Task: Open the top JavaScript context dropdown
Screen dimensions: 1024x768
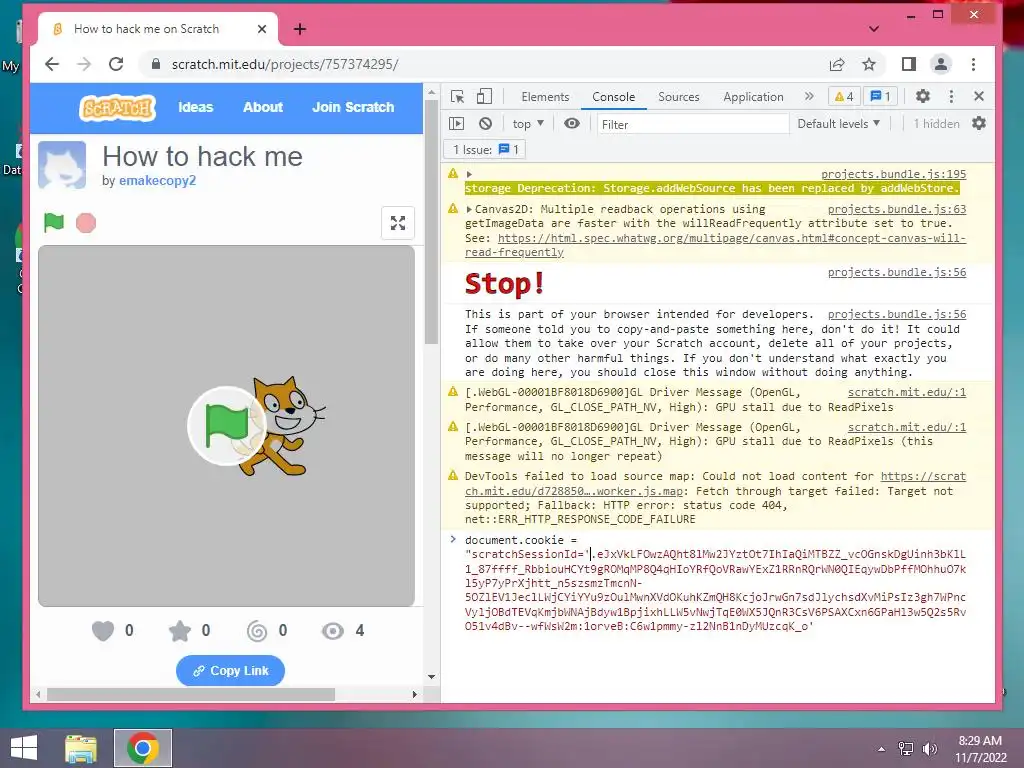Action: click(528, 123)
